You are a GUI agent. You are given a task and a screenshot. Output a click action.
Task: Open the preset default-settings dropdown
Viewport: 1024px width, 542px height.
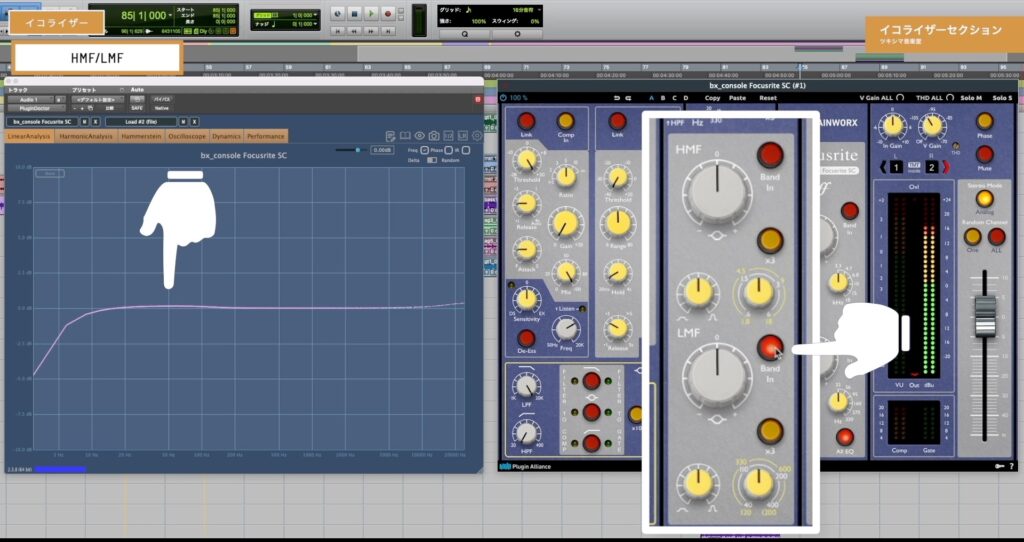[x=97, y=99]
